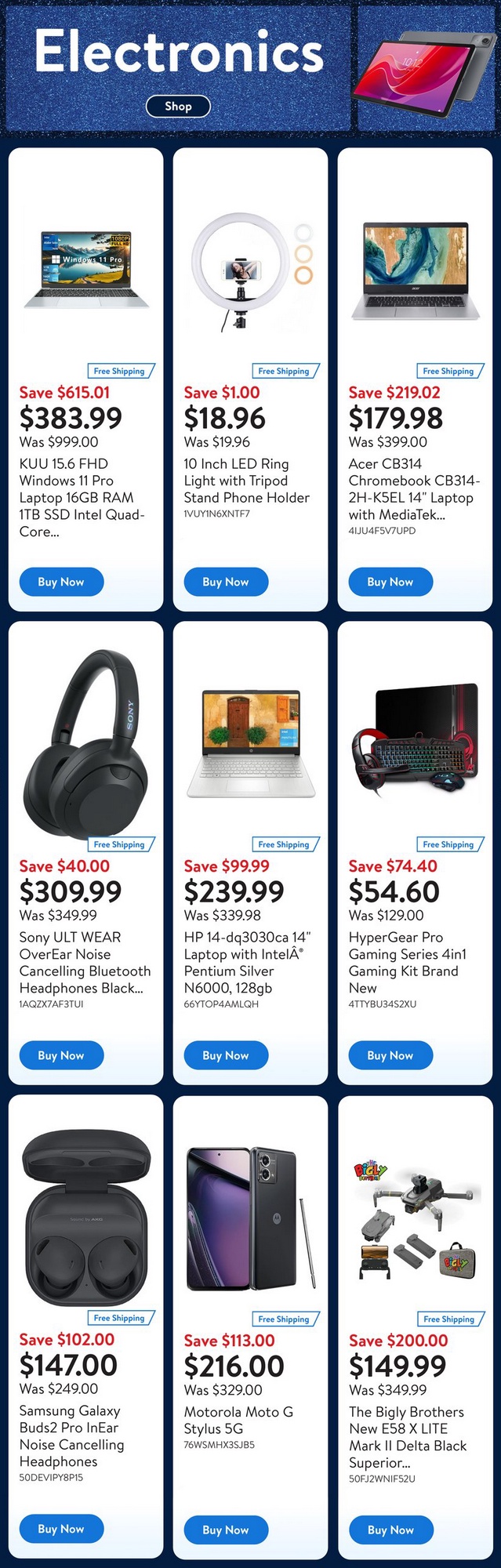
Task: Click the Shop button under Electronics
Action: pos(178,106)
